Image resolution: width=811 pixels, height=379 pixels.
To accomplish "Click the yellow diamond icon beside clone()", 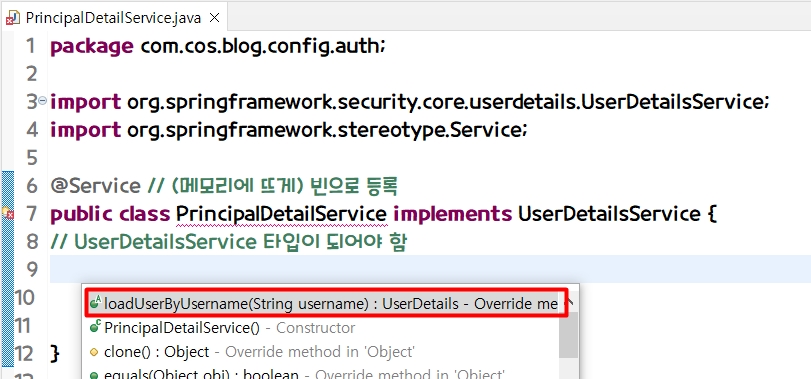I will tap(94, 352).
